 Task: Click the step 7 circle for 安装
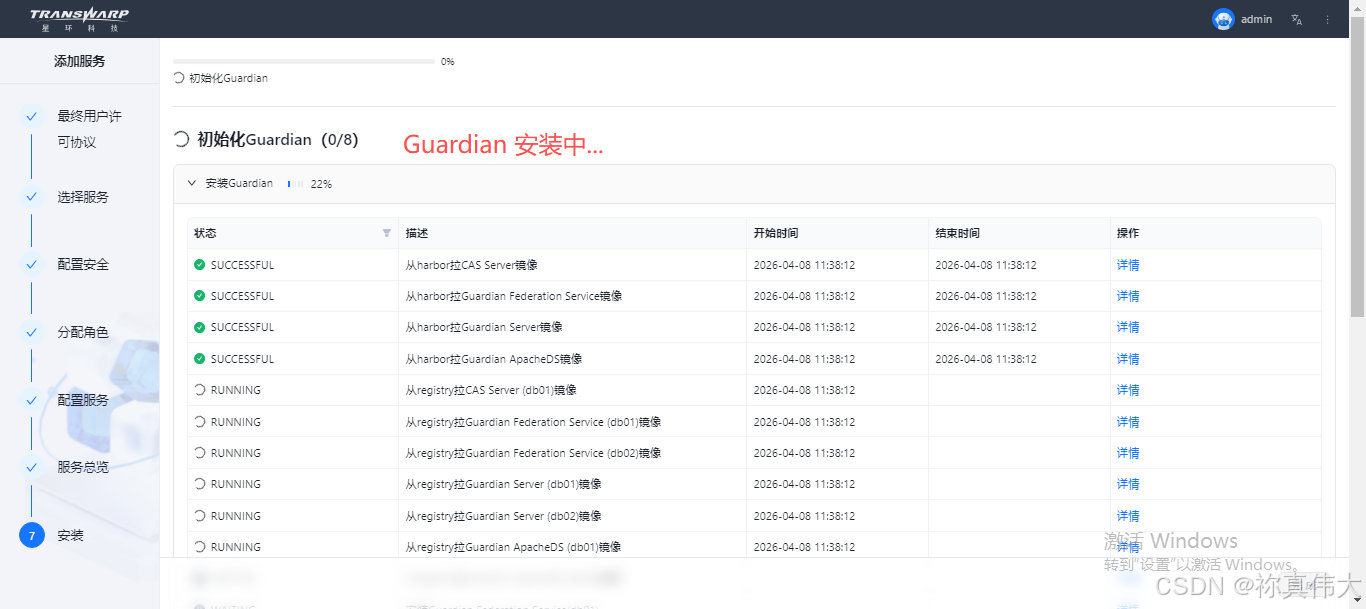[x=32, y=536]
